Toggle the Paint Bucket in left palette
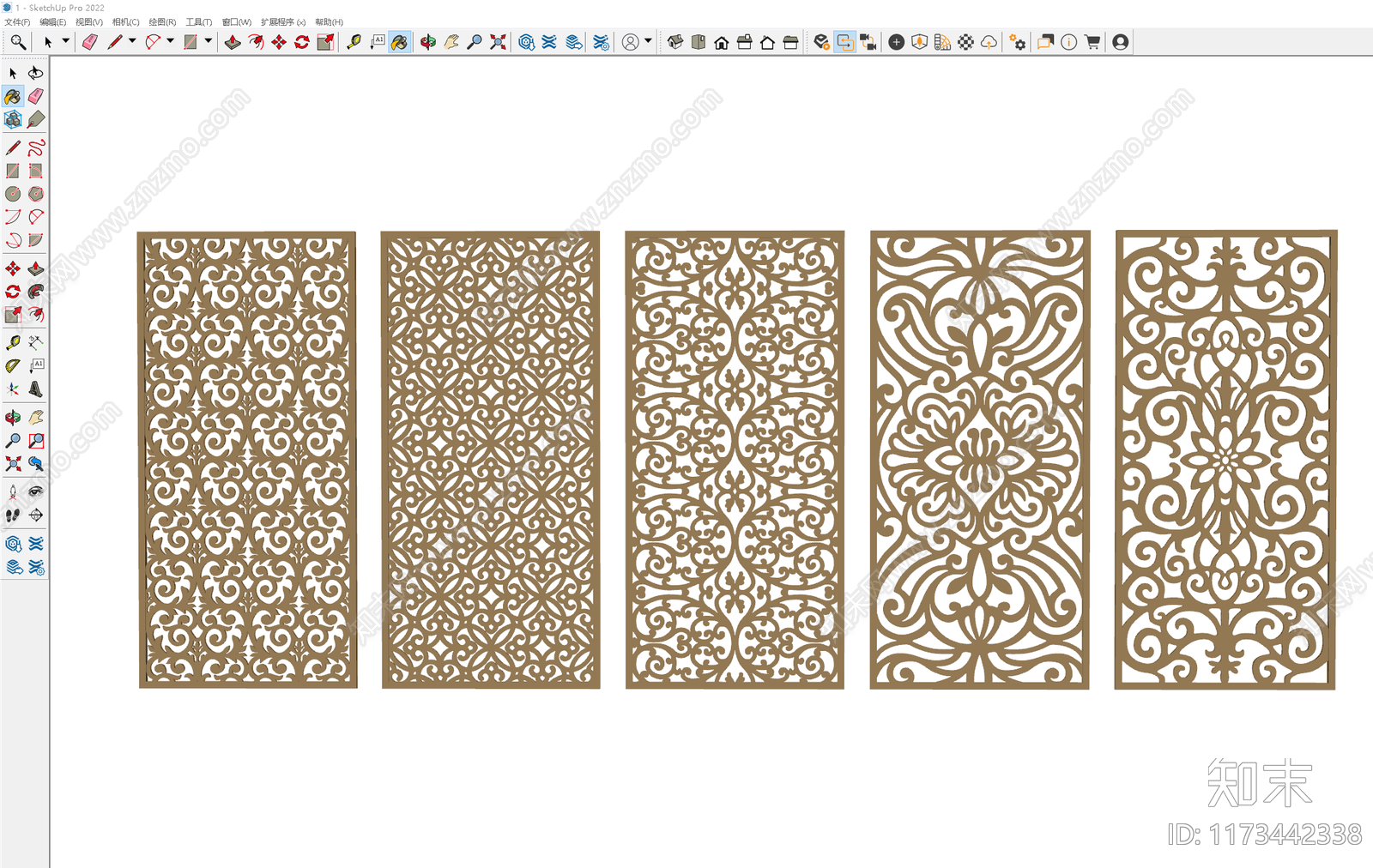The height and width of the screenshot is (868, 1373). [13, 96]
